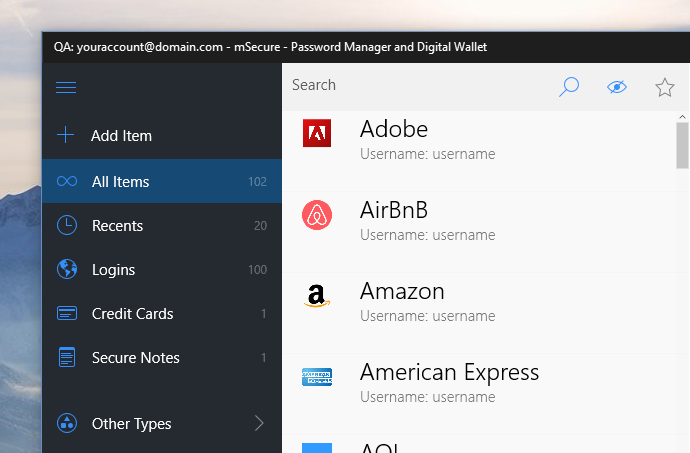
Task: Toggle the eye visibility icon
Action: (x=617, y=87)
